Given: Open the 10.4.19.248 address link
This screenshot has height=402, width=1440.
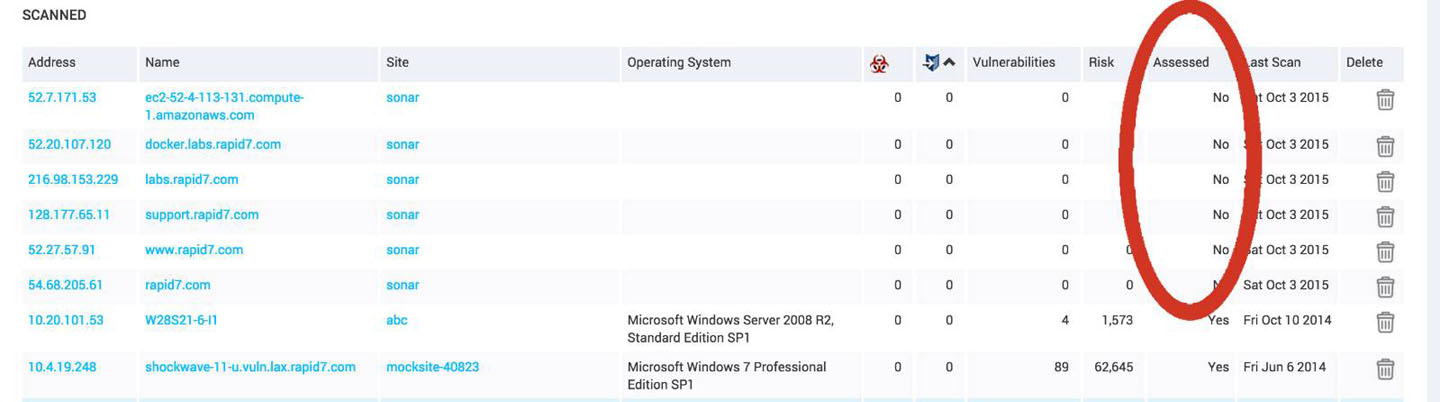Looking at the screenshot, I should [x=62, y=367].
